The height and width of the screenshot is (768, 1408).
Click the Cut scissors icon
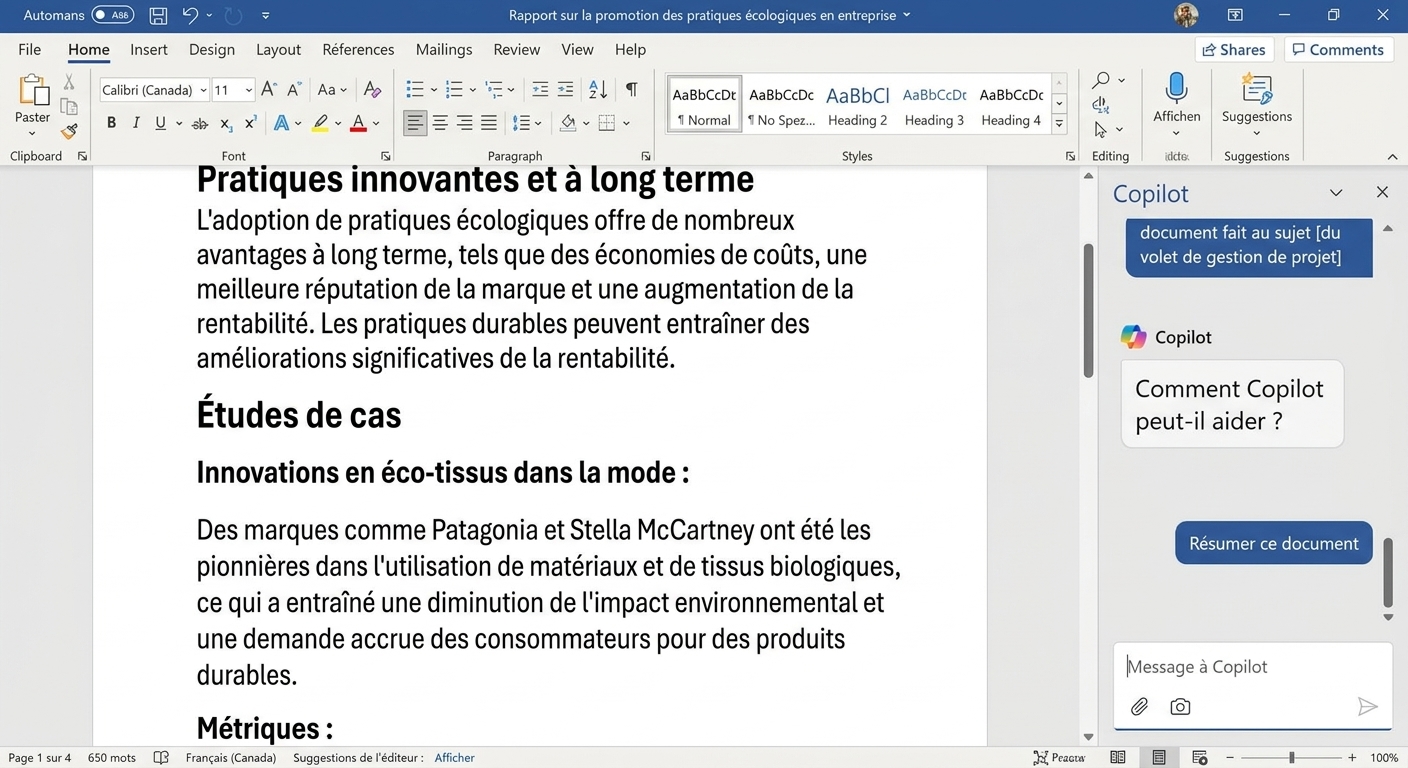point(69,82)
